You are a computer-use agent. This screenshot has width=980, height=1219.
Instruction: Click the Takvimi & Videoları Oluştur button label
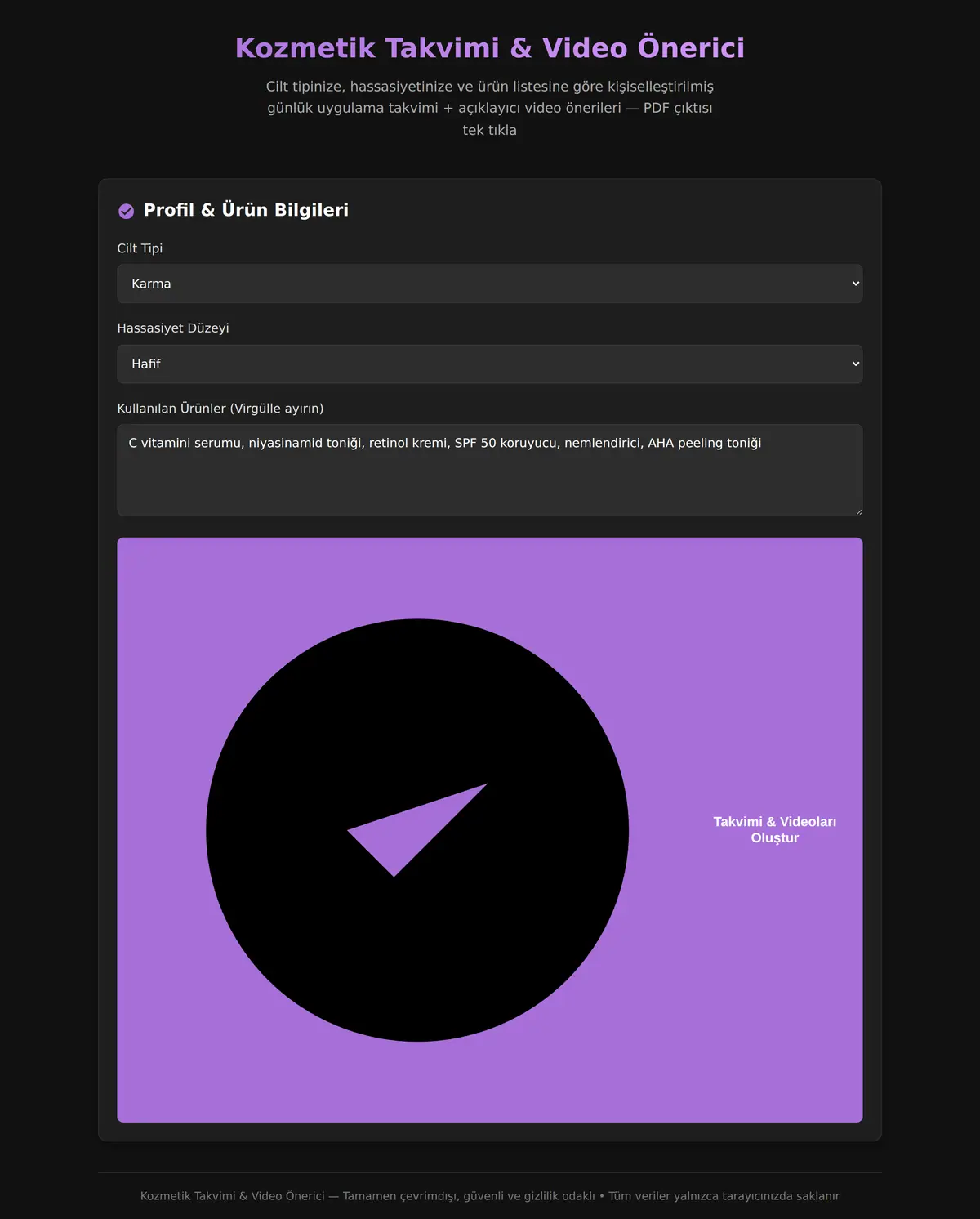[x=775, y=830]
